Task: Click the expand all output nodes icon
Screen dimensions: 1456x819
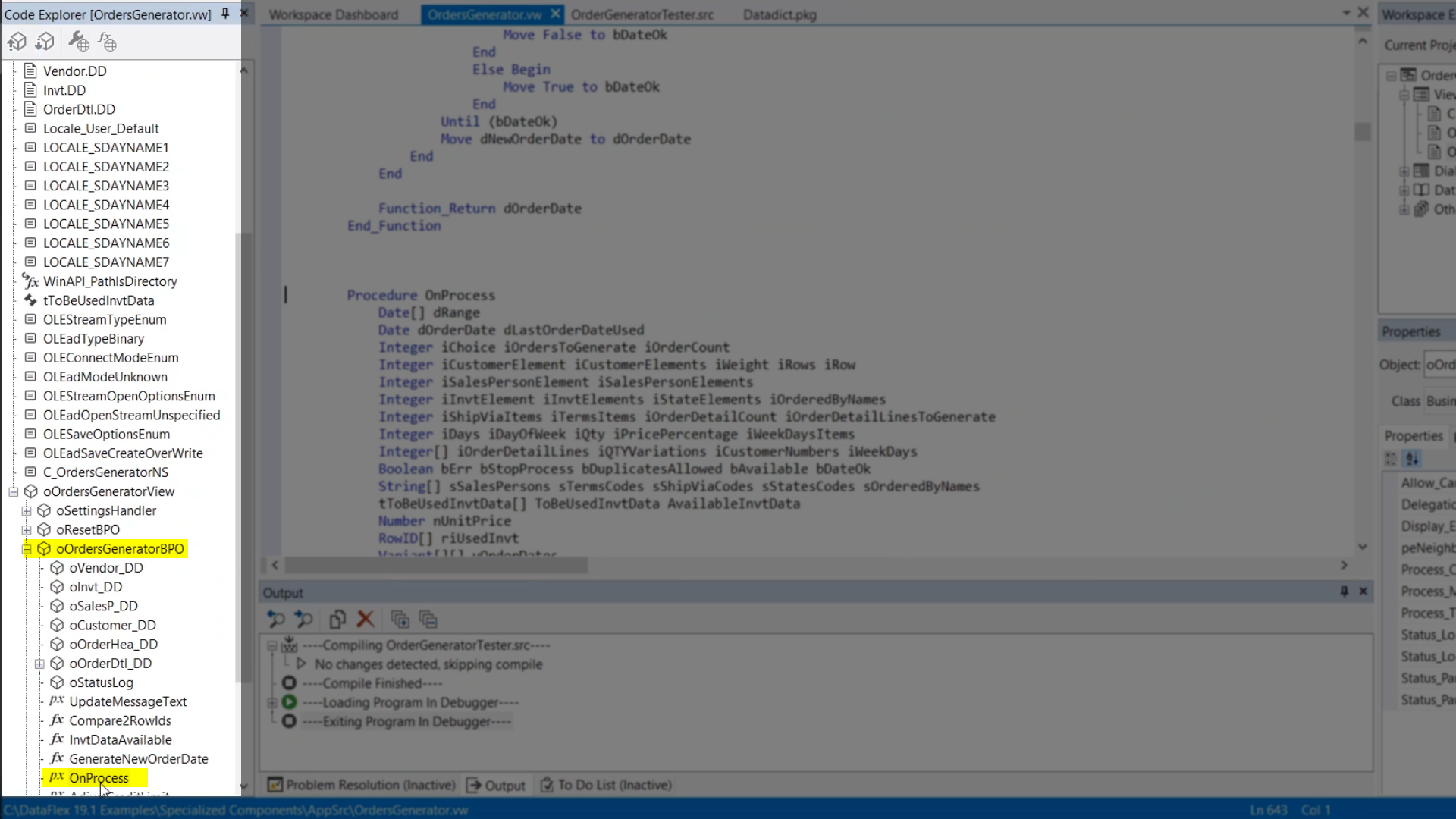Action: click(400, 620)
